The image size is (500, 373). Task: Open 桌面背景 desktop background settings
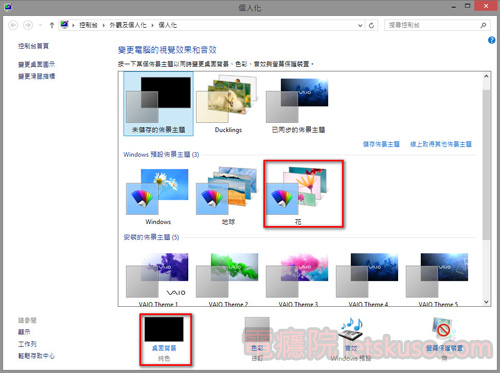pos(164,339)
